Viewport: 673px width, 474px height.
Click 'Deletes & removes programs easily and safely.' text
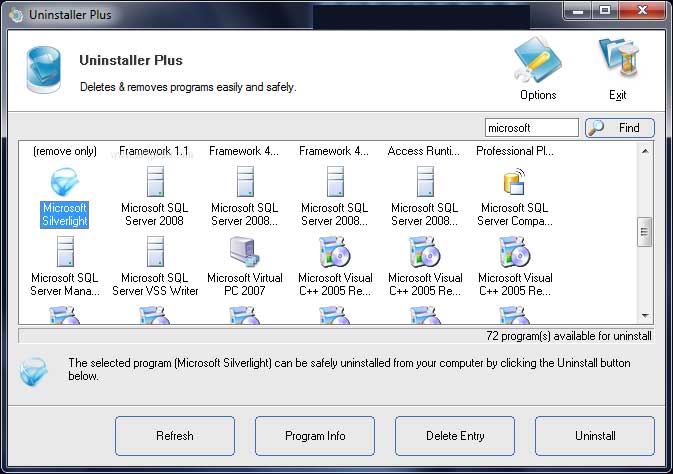(x=188, y=87)
